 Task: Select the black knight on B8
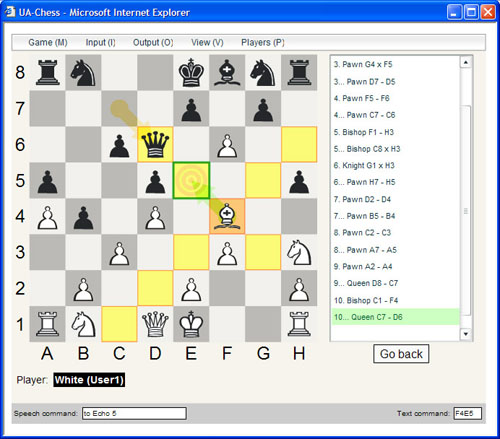tap(83, 73)
